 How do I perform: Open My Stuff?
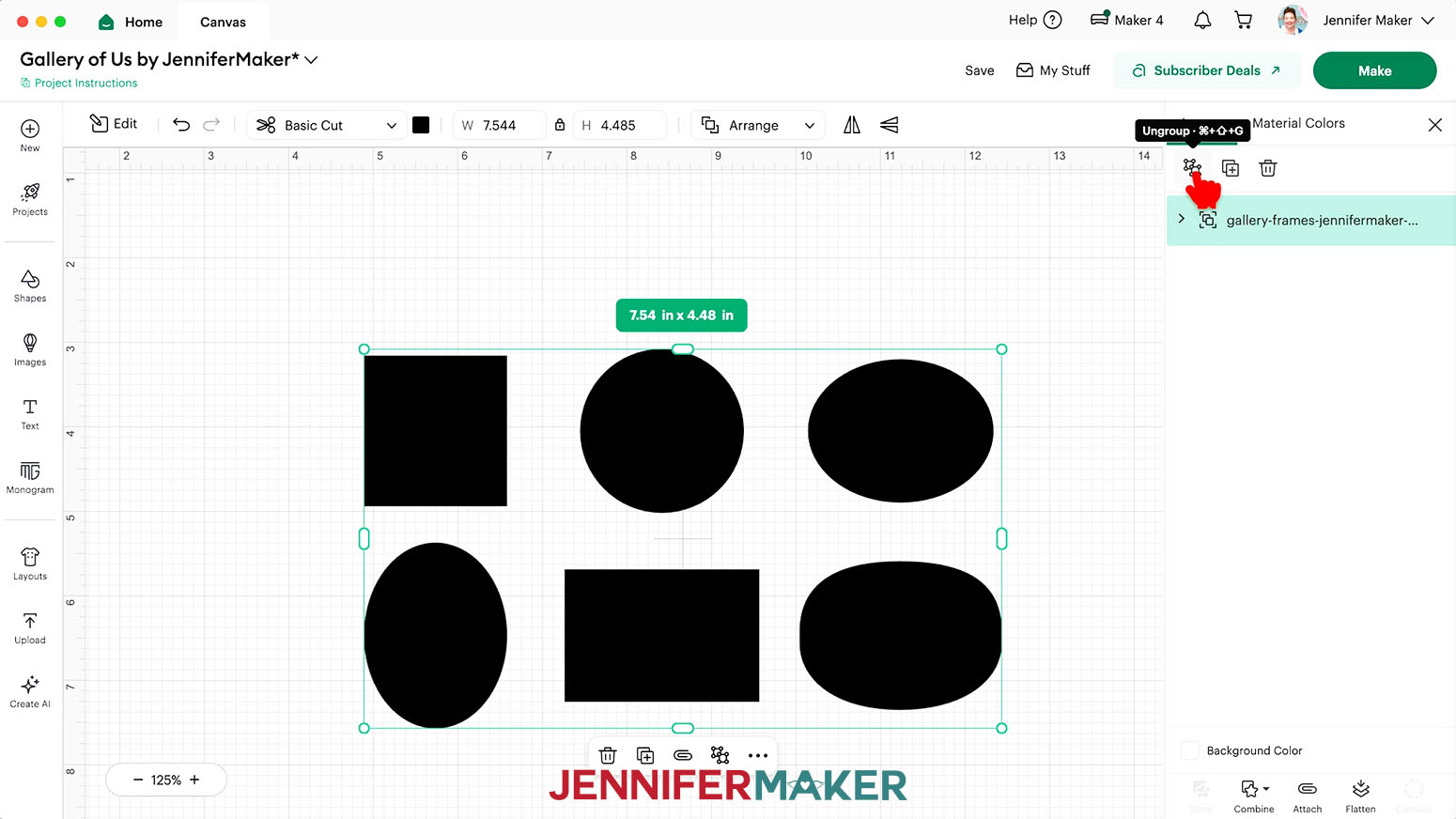click(1053, 70)
